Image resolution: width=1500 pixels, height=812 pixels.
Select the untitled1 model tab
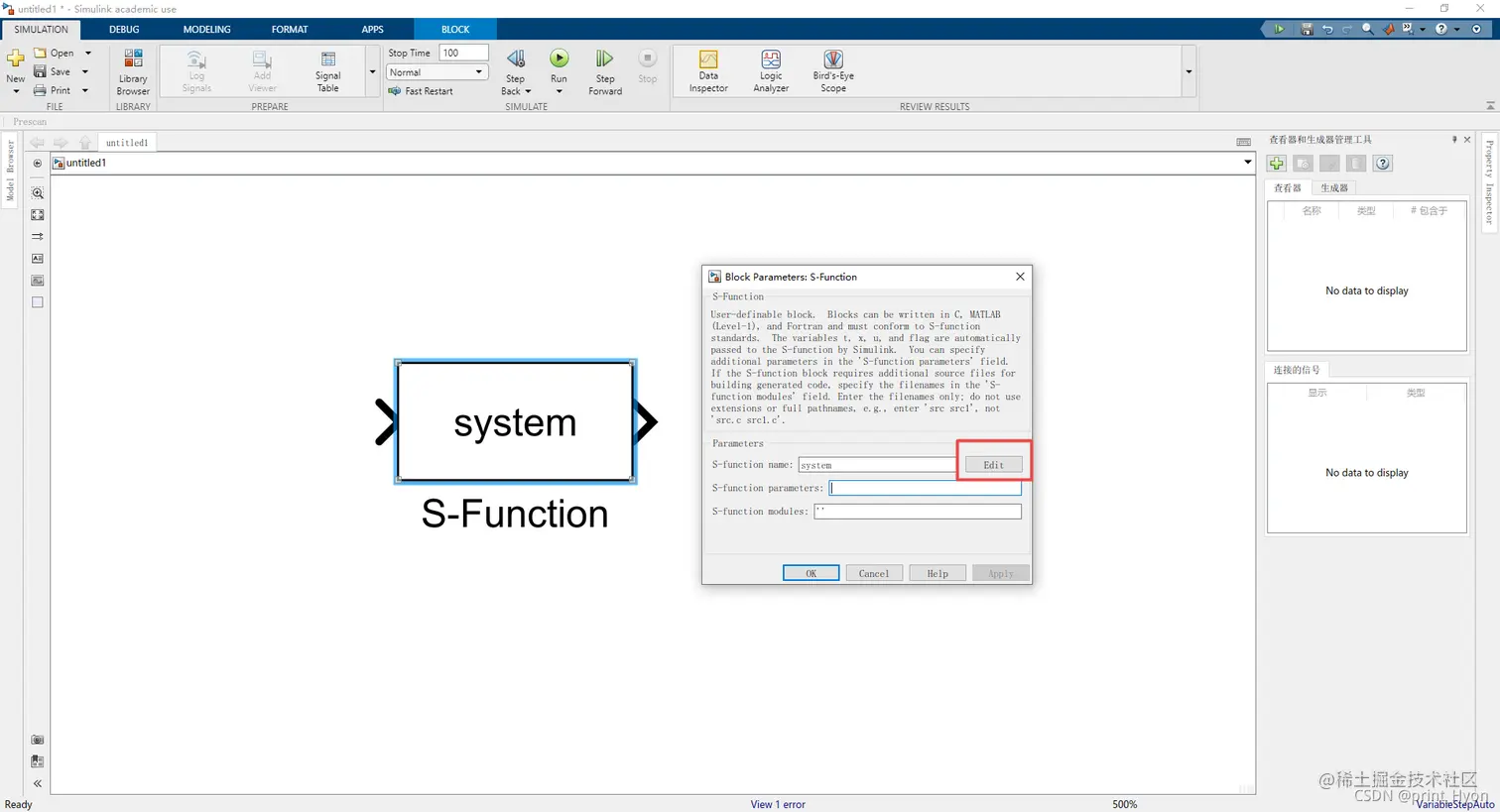point(127,143)
